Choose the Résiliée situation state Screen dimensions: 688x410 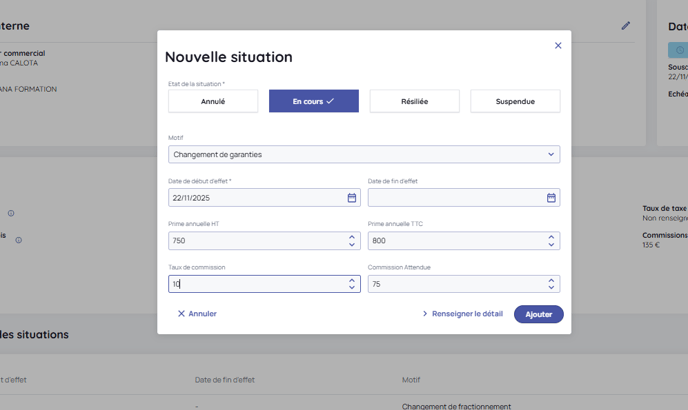click(x=414, y=101)
